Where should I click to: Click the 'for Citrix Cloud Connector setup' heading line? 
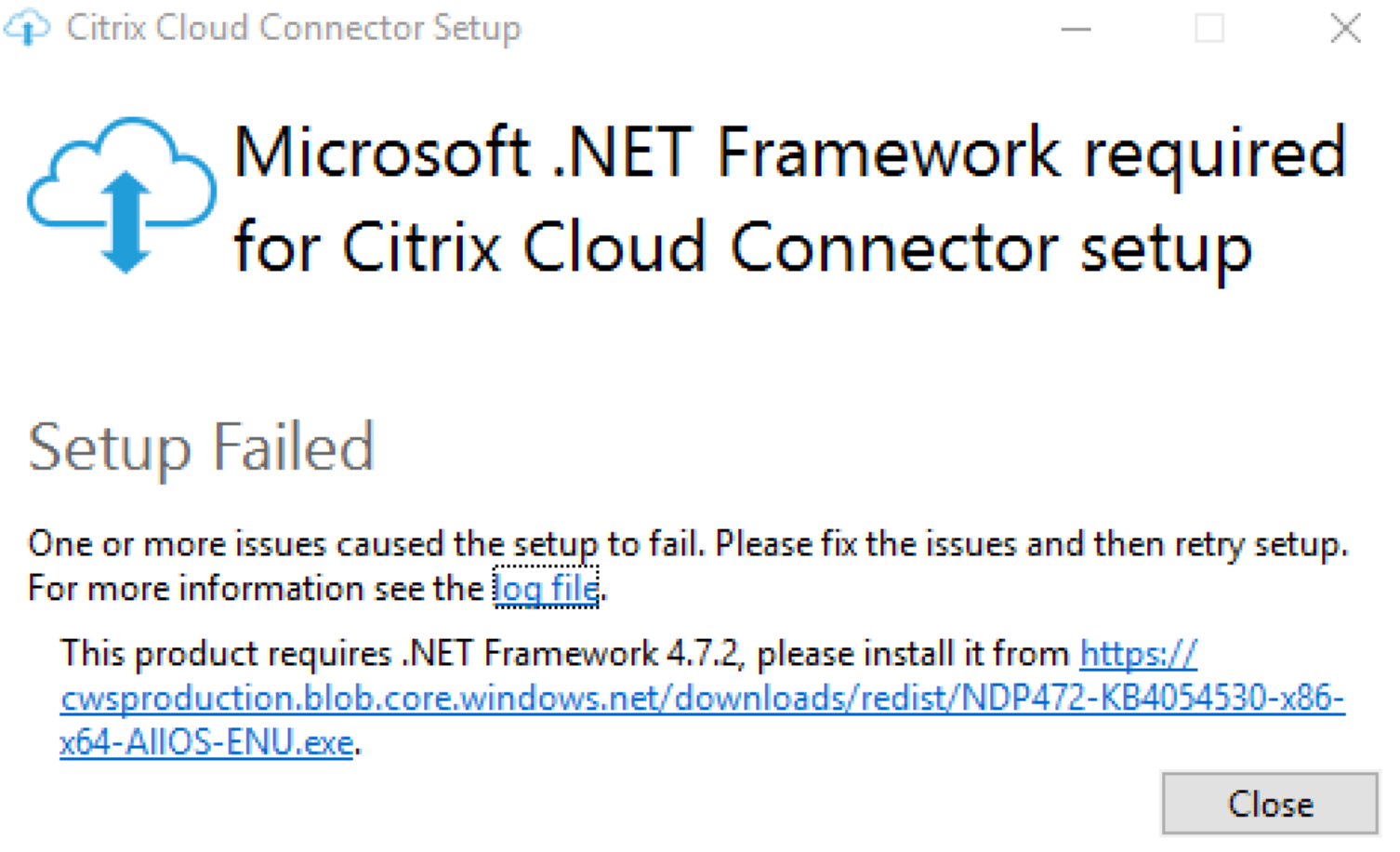tap(742, 248)
